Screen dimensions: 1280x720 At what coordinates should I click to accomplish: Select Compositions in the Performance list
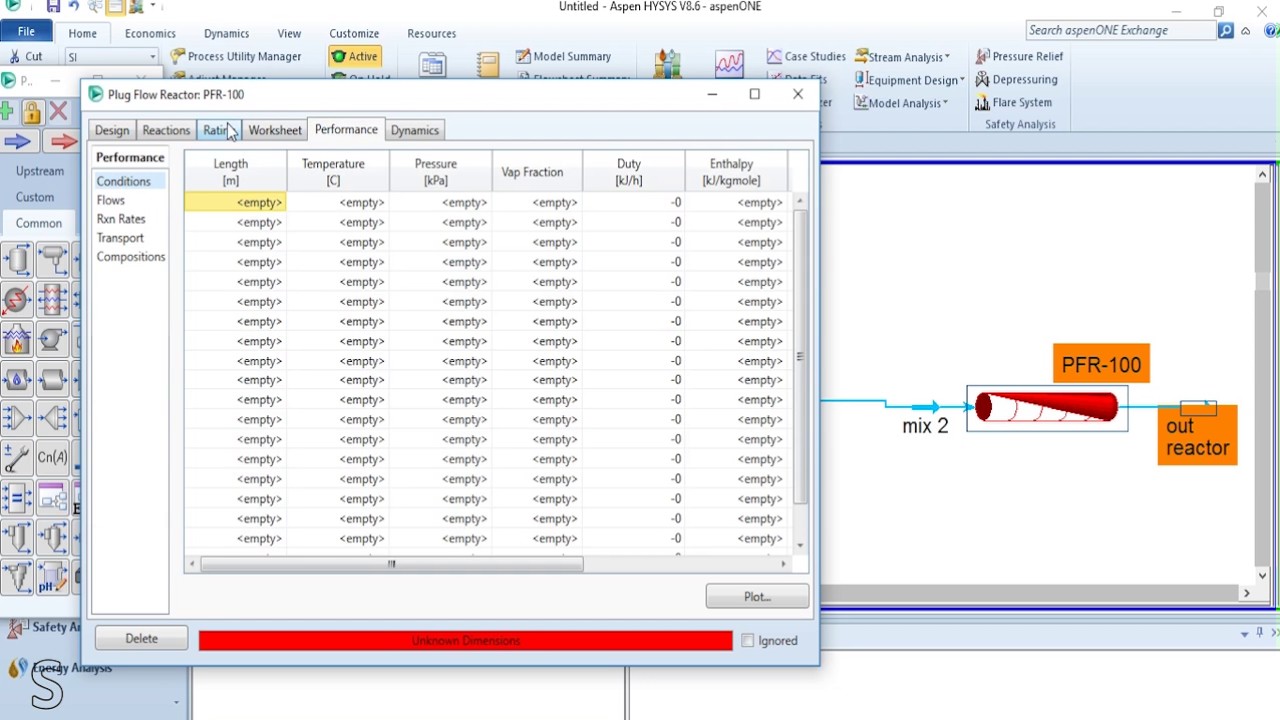click(x=131, y=257)
